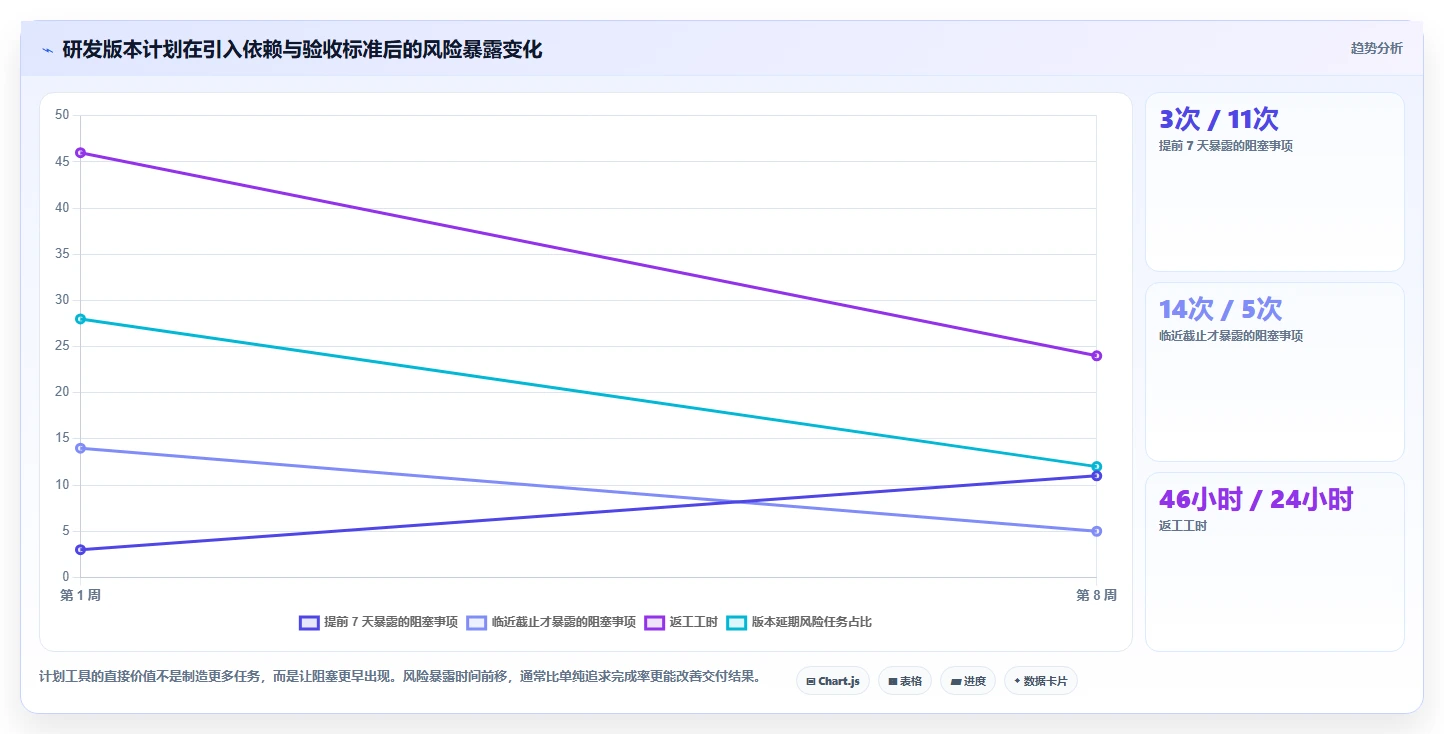Click the 数据卡片 tag chip
The width and height of the screenshot is (1444, 734).
pyautogui.click(x=1041, y=681)
